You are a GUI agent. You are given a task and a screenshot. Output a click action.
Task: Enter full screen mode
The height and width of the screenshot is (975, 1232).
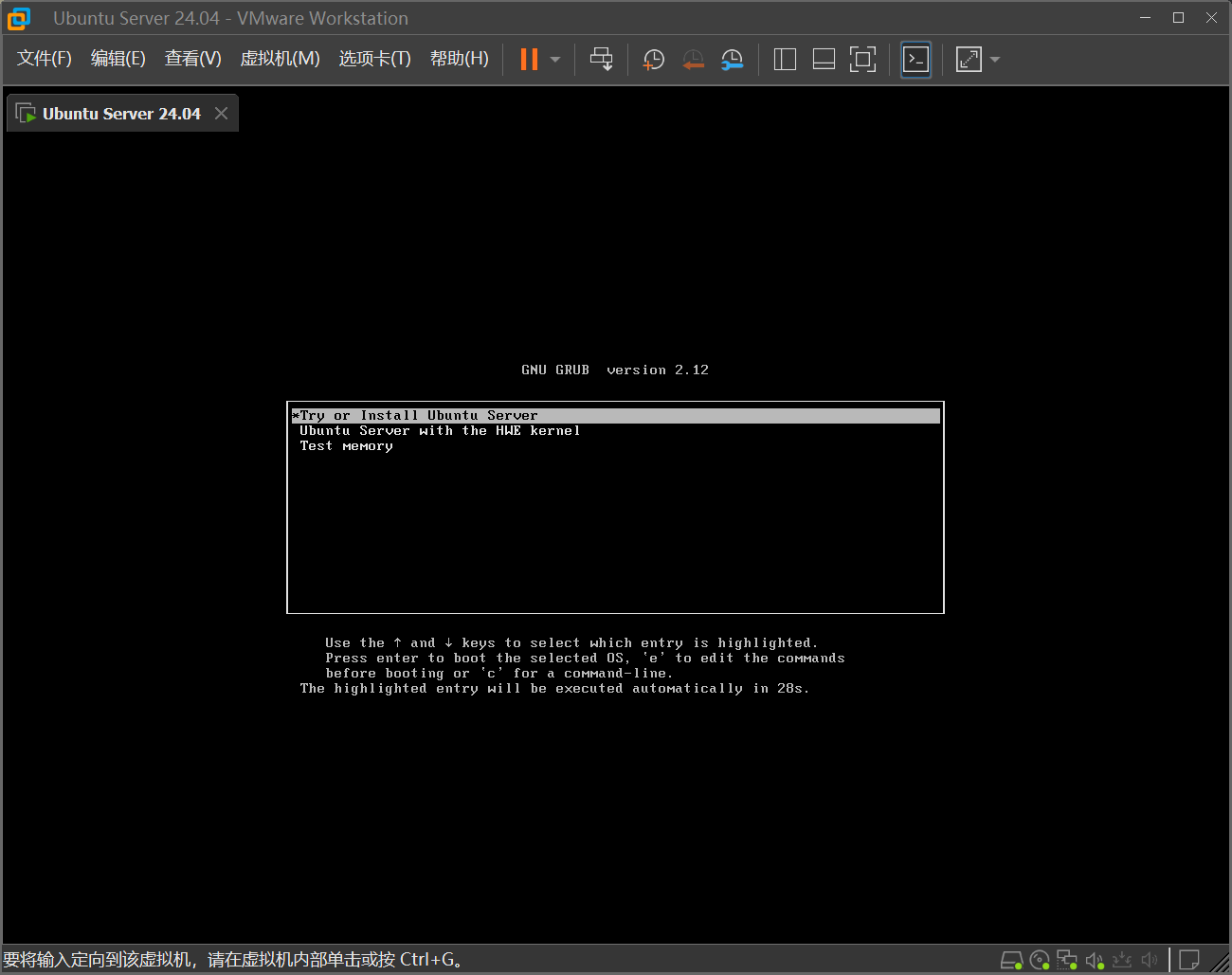(862, 60)
